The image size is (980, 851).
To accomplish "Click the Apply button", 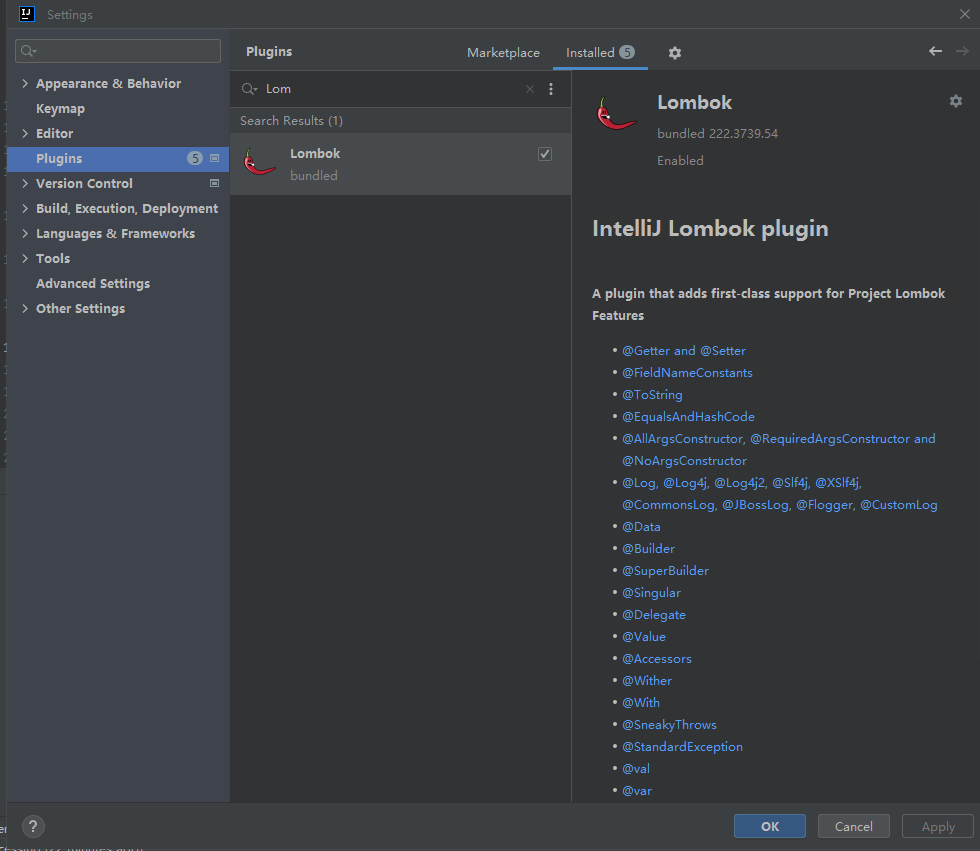I will pos(938,827).
